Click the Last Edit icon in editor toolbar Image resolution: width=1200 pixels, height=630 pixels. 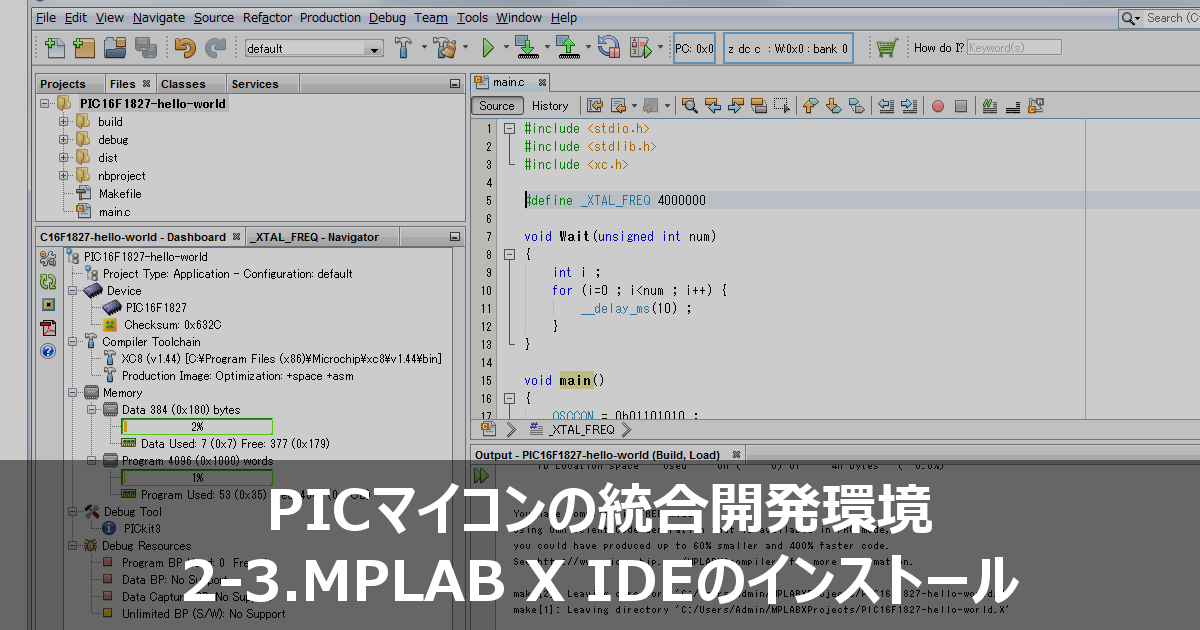[595, 105]
